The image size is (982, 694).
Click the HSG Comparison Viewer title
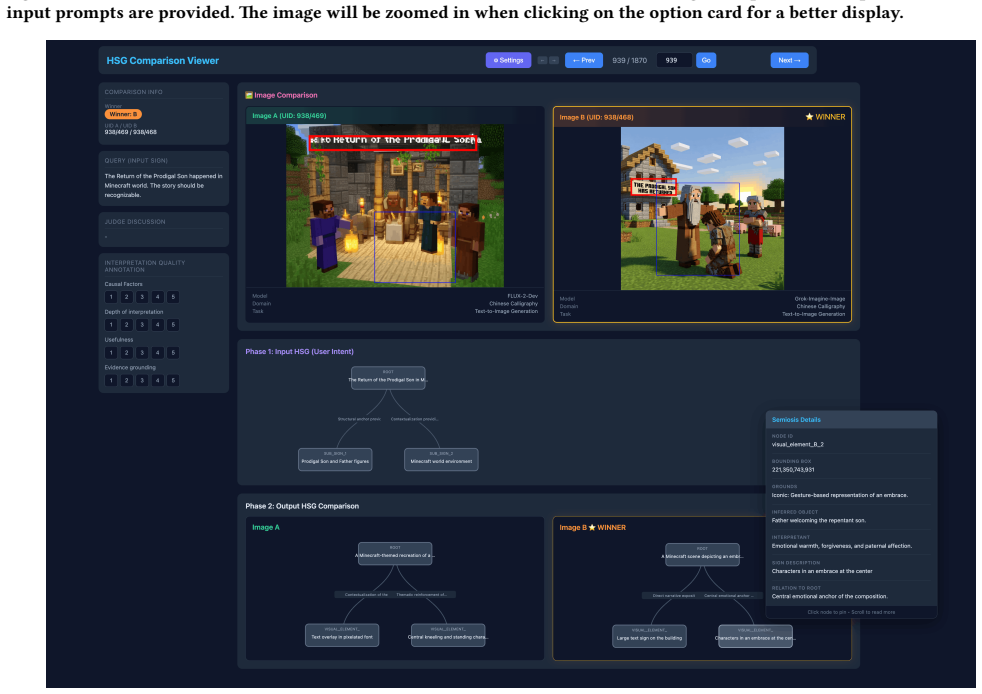pos(162,61)
